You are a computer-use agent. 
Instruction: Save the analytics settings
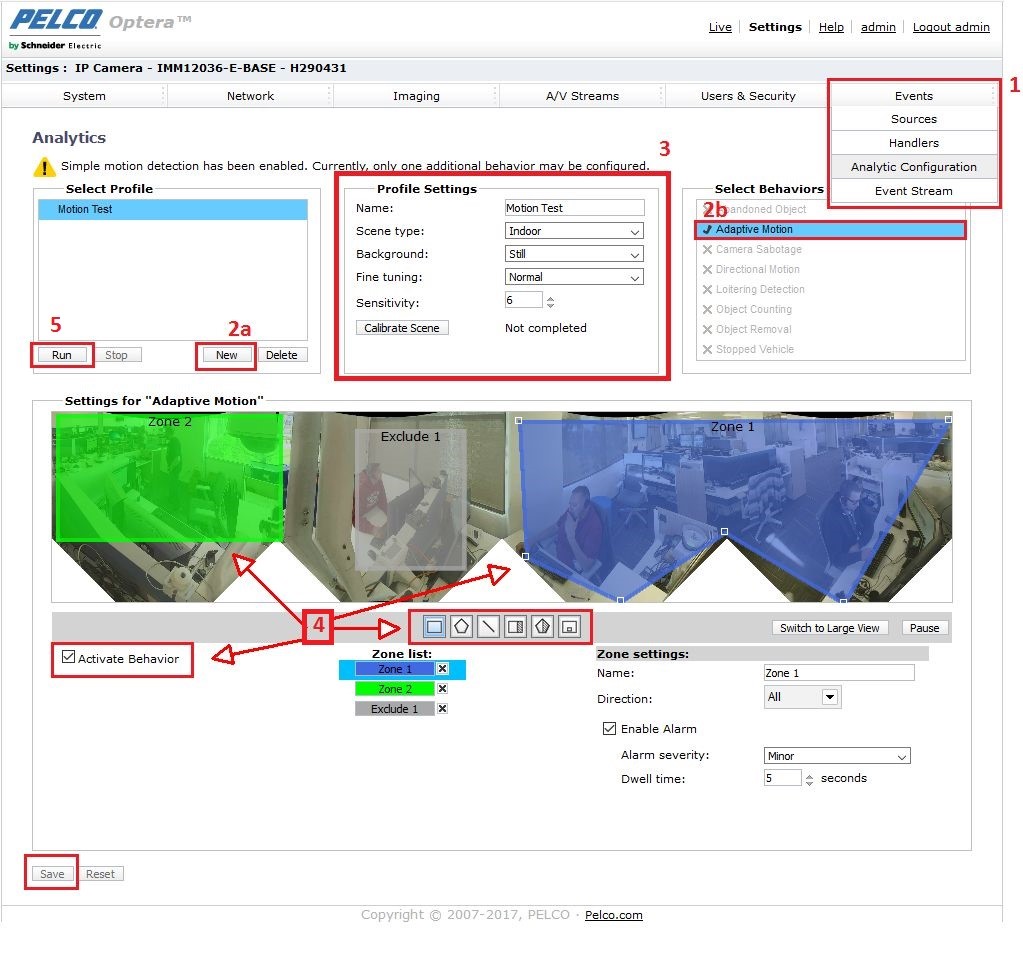point(52,874)
